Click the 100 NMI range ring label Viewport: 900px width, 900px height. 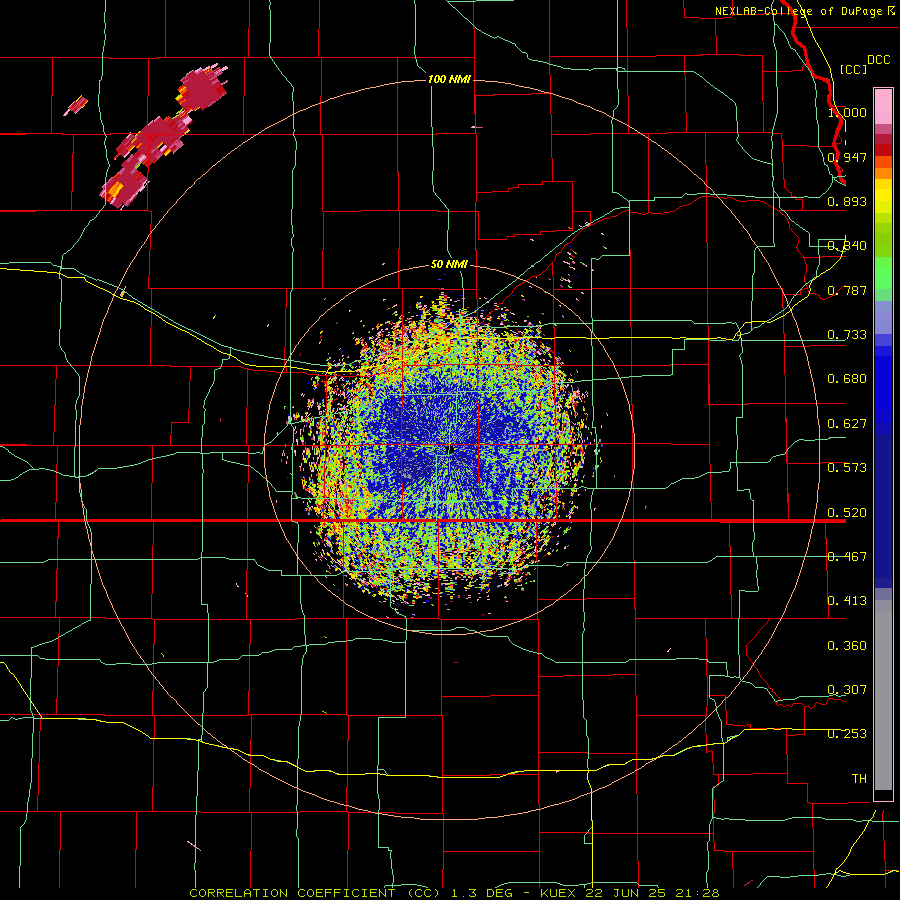(x=449, y=79)
